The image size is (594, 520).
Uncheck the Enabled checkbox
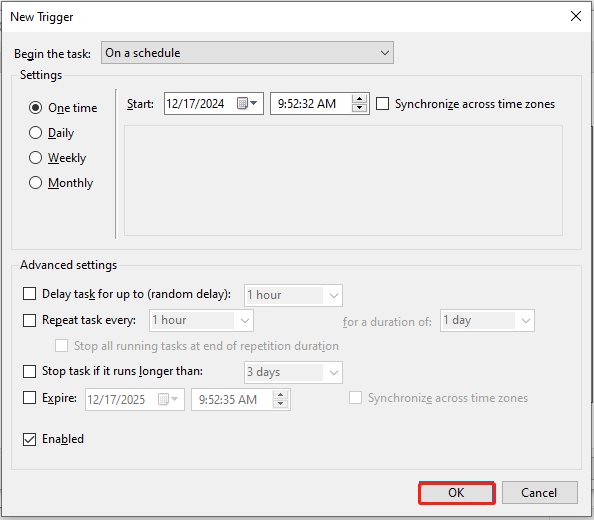pyautogui.click(x=30, y=439)
